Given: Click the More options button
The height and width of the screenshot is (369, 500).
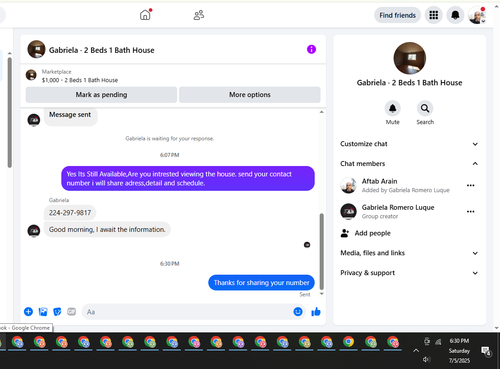Looking at the screenshot, I should point(250,95).
